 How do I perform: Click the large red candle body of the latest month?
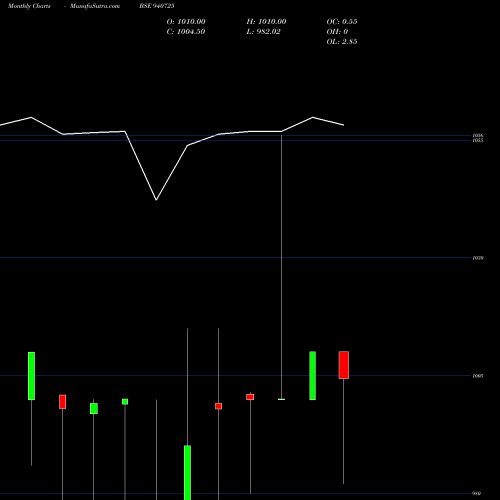point(344,365)
